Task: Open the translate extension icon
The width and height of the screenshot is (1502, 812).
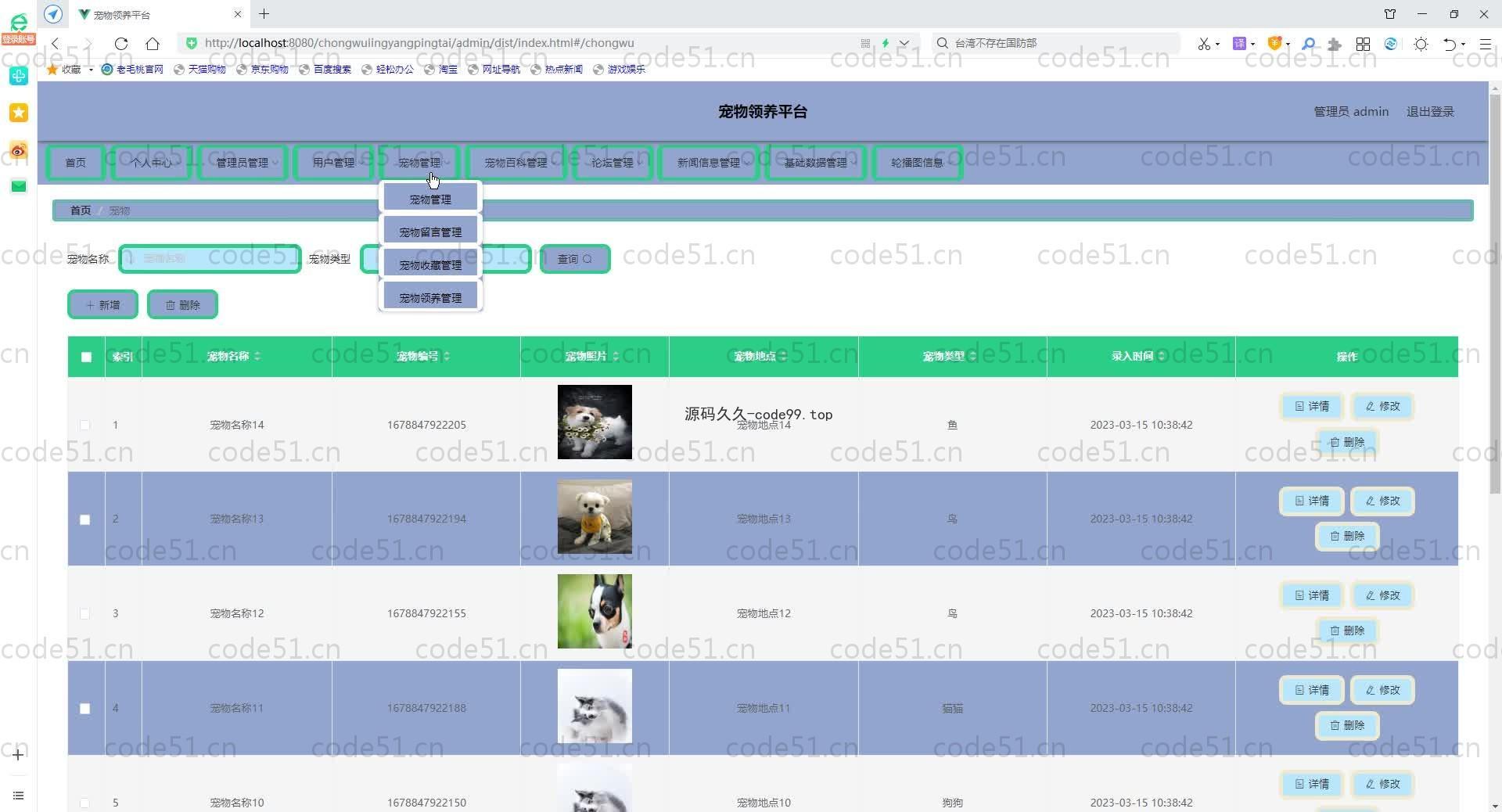Action: (x=1239, y=44)
